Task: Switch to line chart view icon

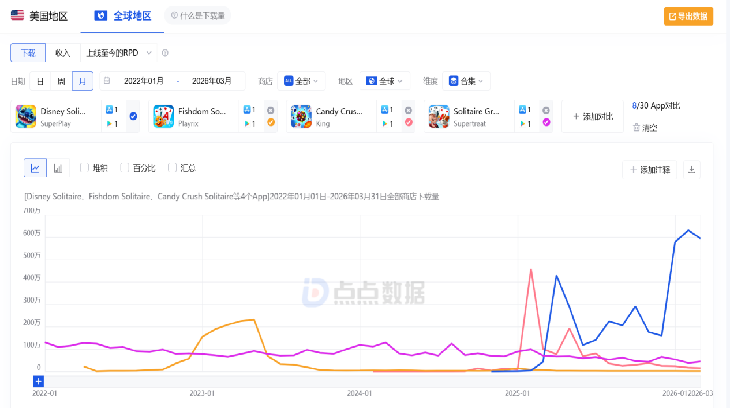Action: pyautogui.click(x=35, y=168)
